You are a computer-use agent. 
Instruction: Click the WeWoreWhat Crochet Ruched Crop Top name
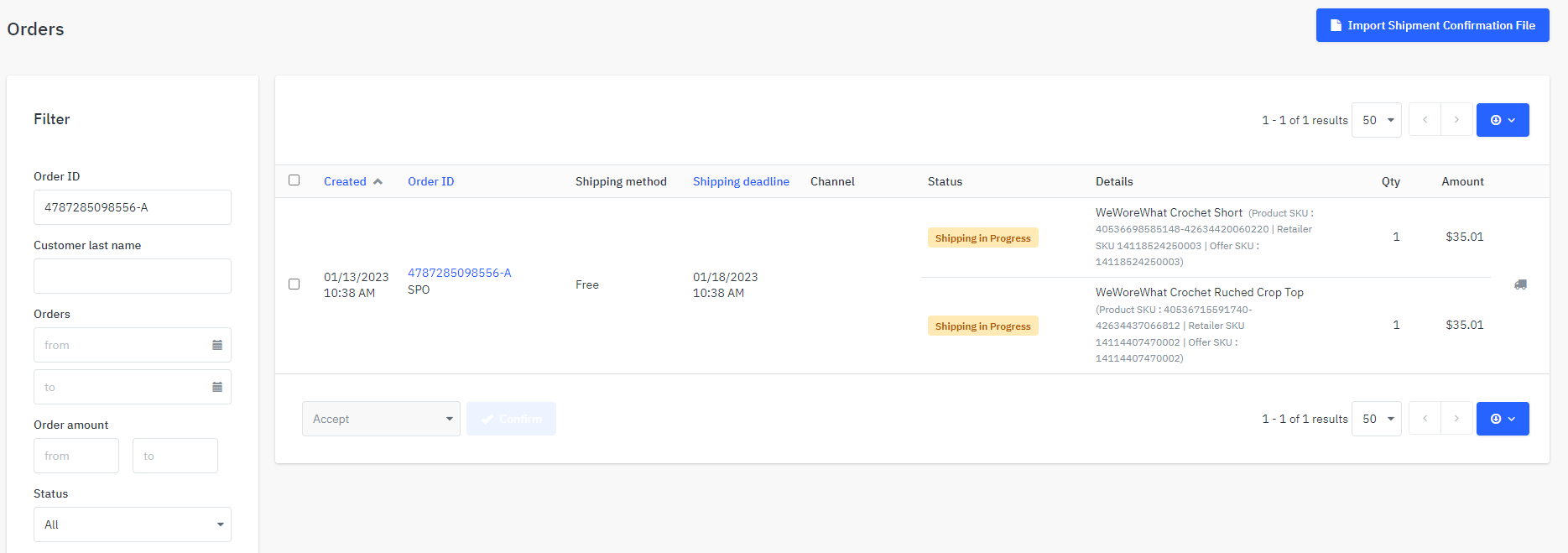click(x=1200, y=292)
